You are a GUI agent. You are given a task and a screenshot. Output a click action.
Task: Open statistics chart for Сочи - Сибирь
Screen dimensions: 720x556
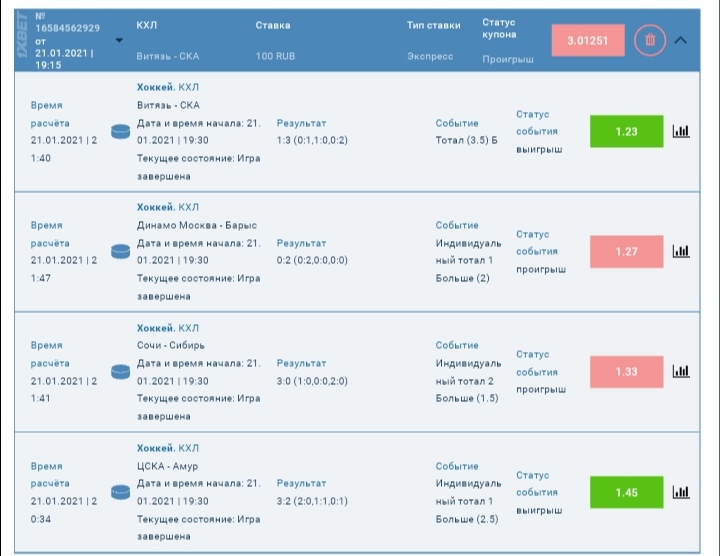click(x=681, y=371)
